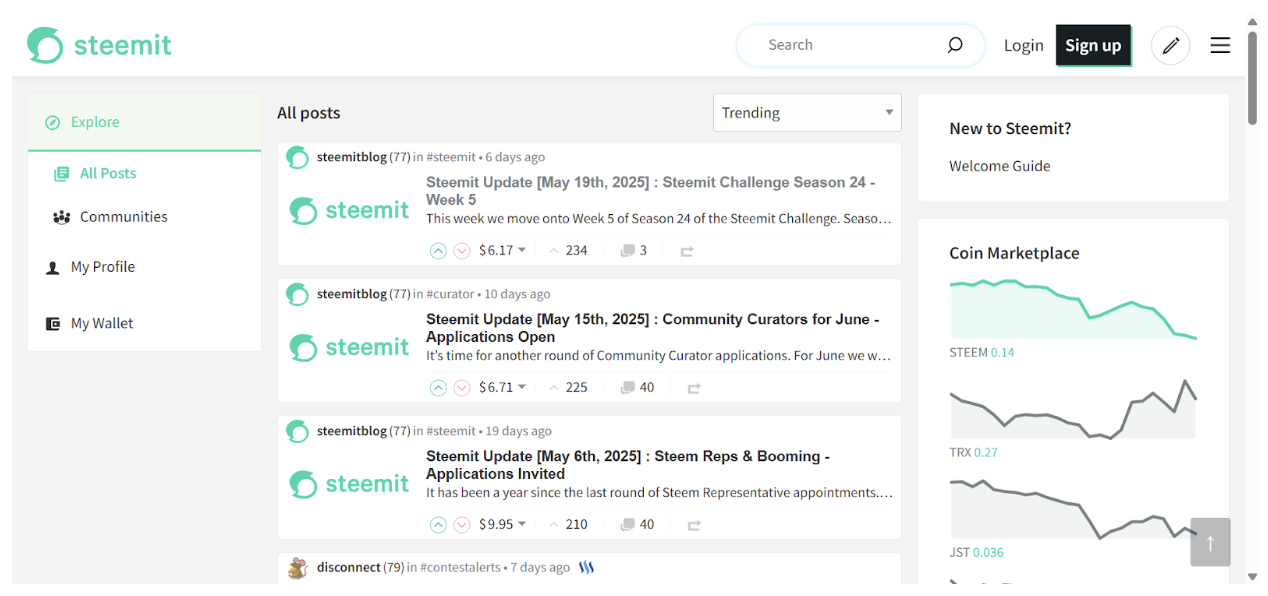
Task: Click the Sign up button
Action: coord(1093,45)
